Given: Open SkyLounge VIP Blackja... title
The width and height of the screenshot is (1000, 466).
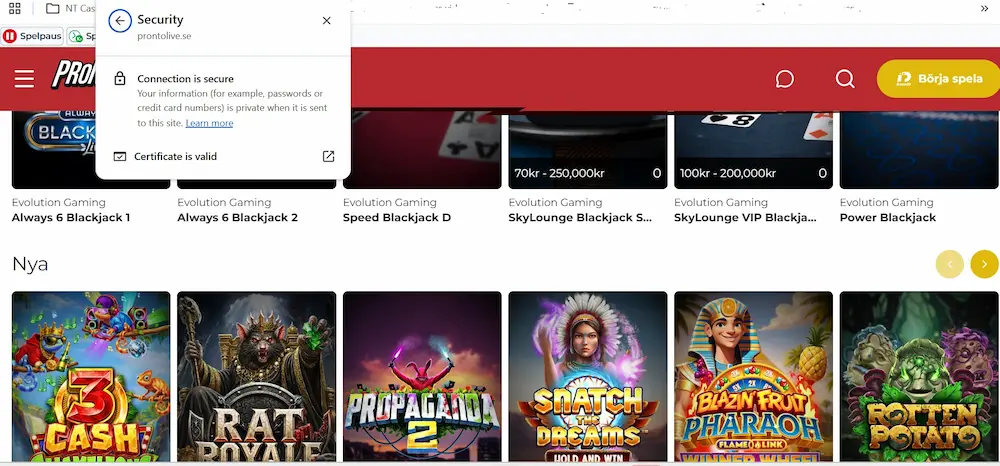Looking at the screenshot, I should tap(745, 217).
